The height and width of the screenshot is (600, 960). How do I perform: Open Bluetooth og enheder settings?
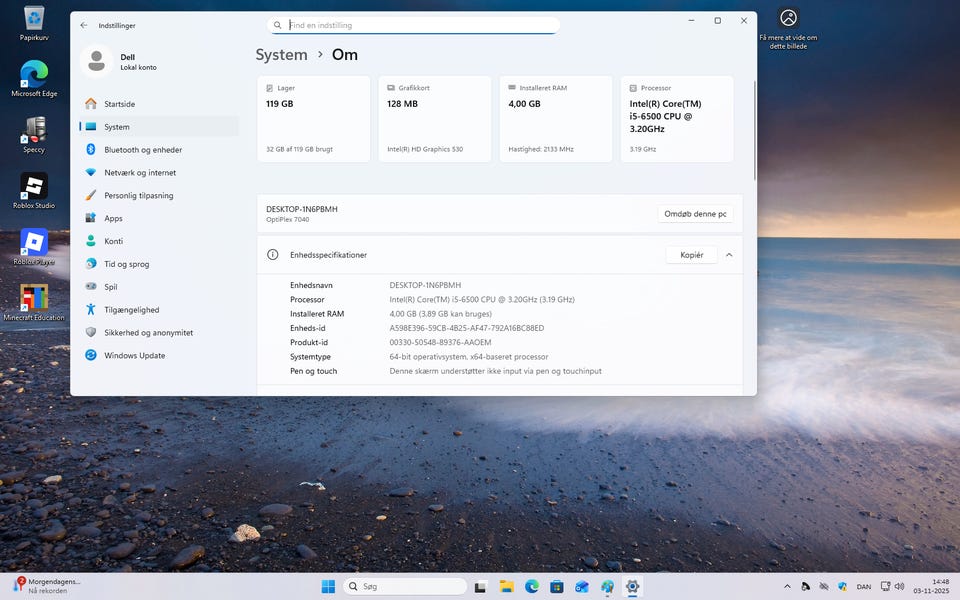click(x=143, y=150)
